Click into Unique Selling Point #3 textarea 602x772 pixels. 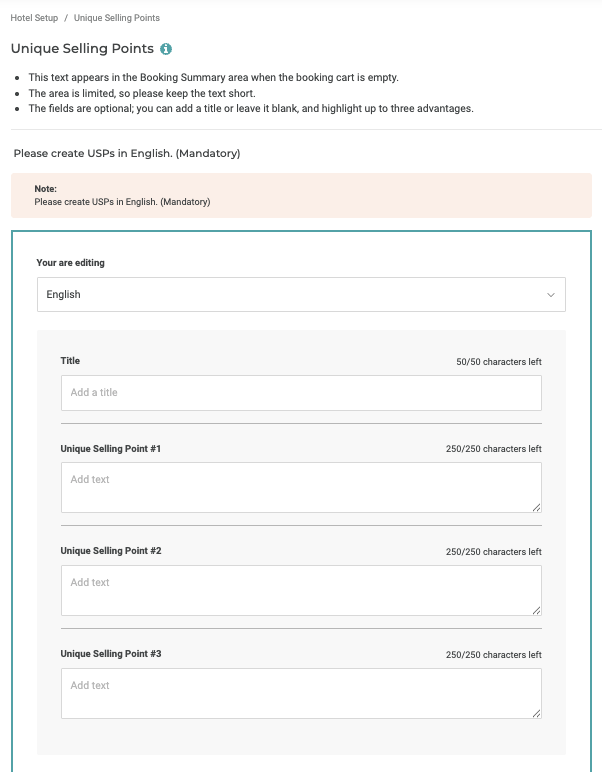301,693
